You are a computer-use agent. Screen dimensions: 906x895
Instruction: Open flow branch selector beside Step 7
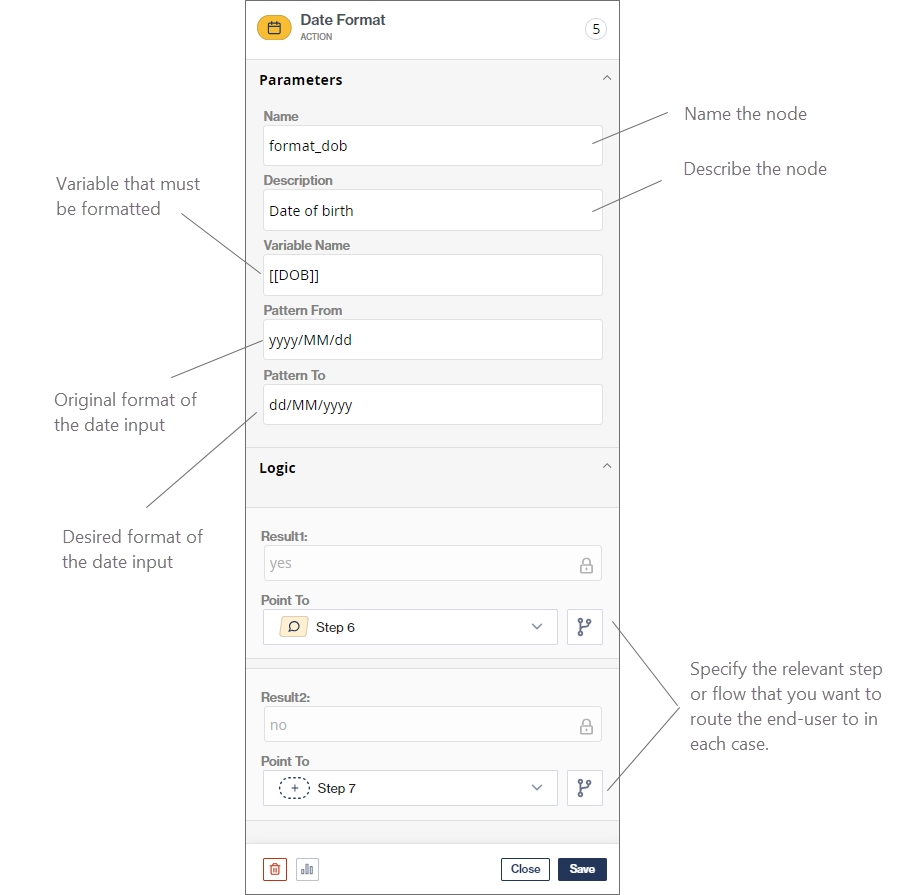click(585, 788)
